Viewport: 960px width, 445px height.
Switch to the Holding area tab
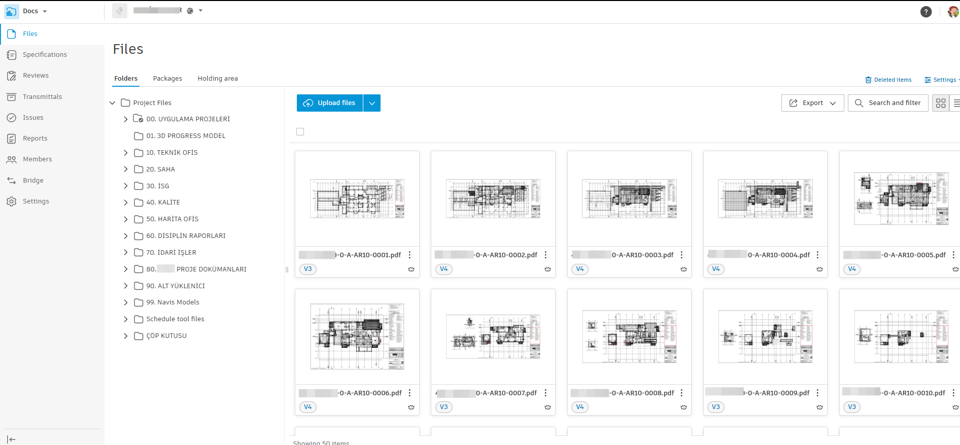click(x=217, y=78)
